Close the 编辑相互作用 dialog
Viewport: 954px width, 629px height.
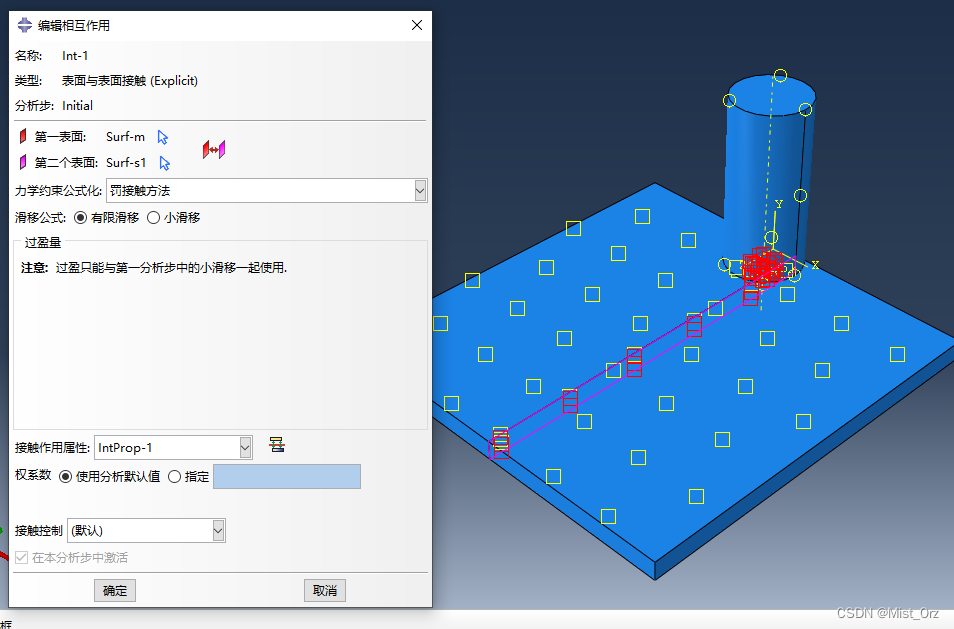pos(416,26)
